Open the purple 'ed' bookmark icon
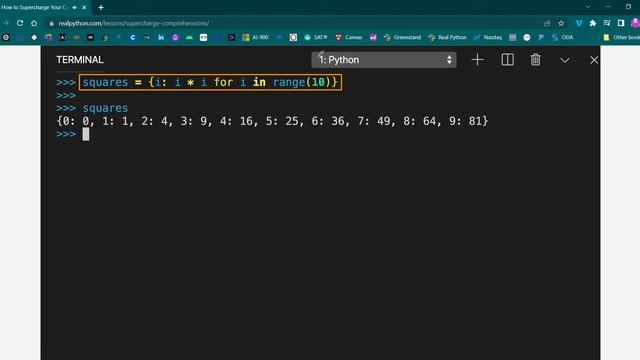640x360 pixels. click(373, 37)
